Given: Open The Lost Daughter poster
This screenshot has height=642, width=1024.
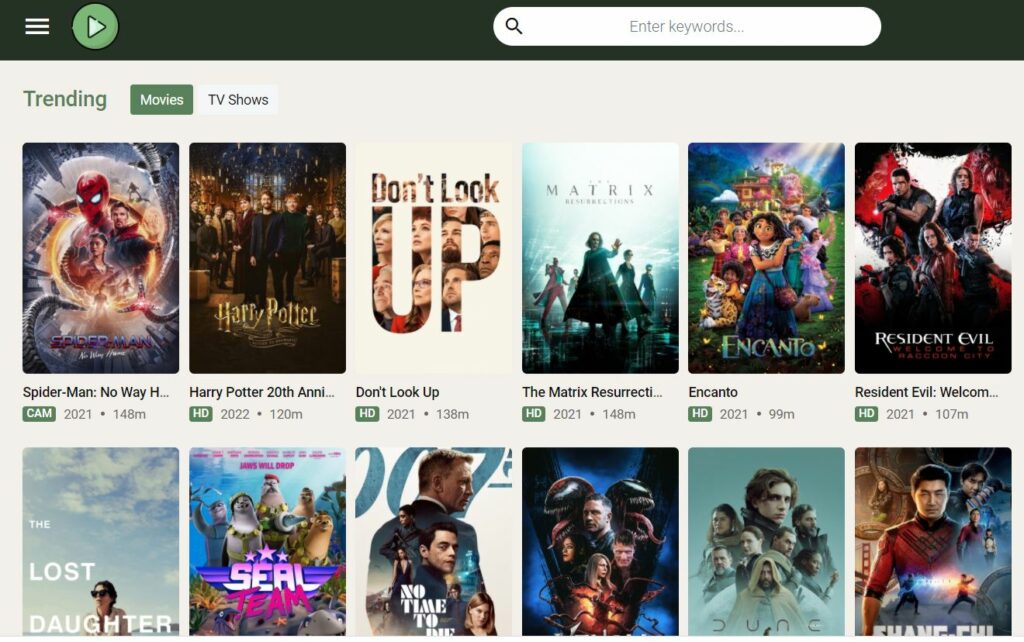Looking at the screenshot, I should point(101,541).
